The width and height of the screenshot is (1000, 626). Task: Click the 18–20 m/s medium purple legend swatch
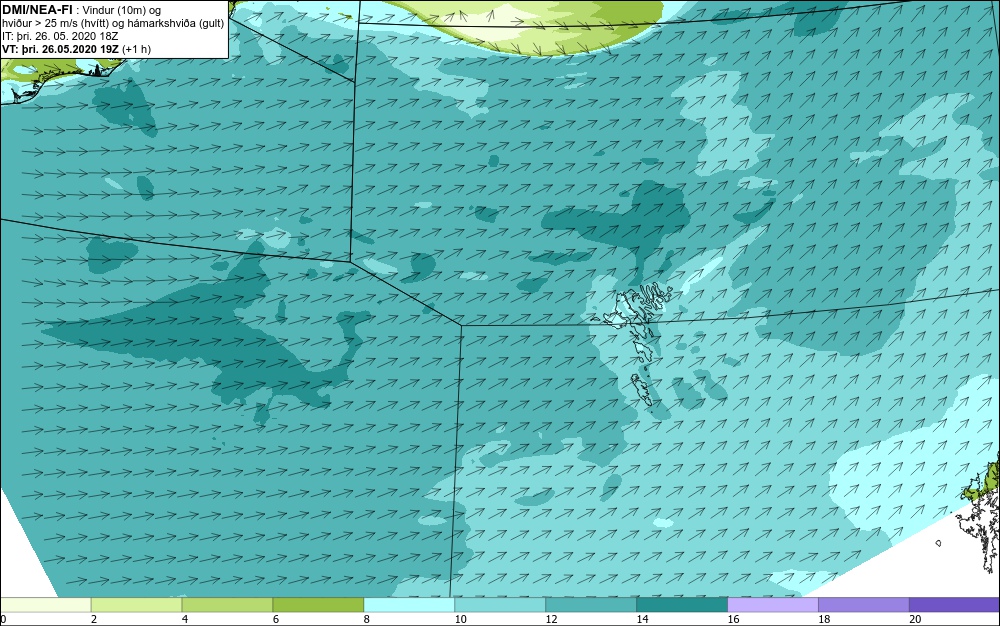[x=864, y=605]
